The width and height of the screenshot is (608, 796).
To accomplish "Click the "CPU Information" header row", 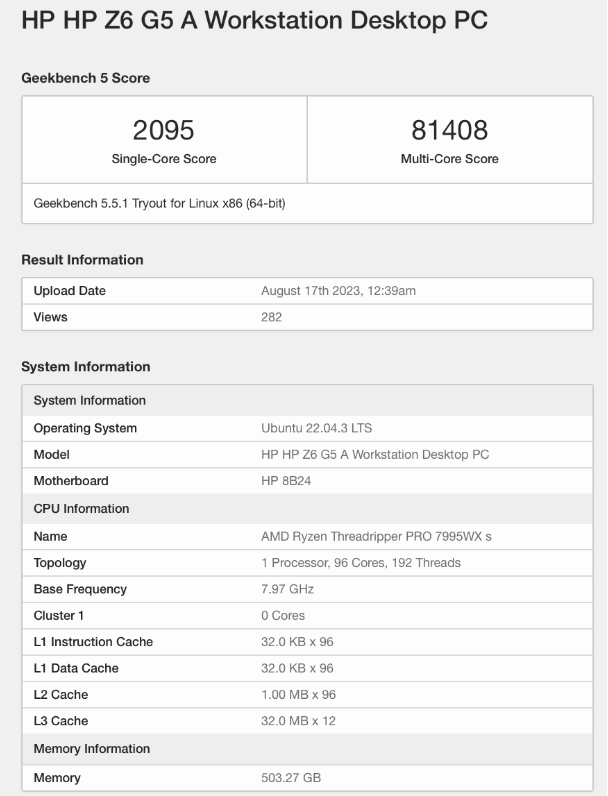I will [x=308, y=509].
